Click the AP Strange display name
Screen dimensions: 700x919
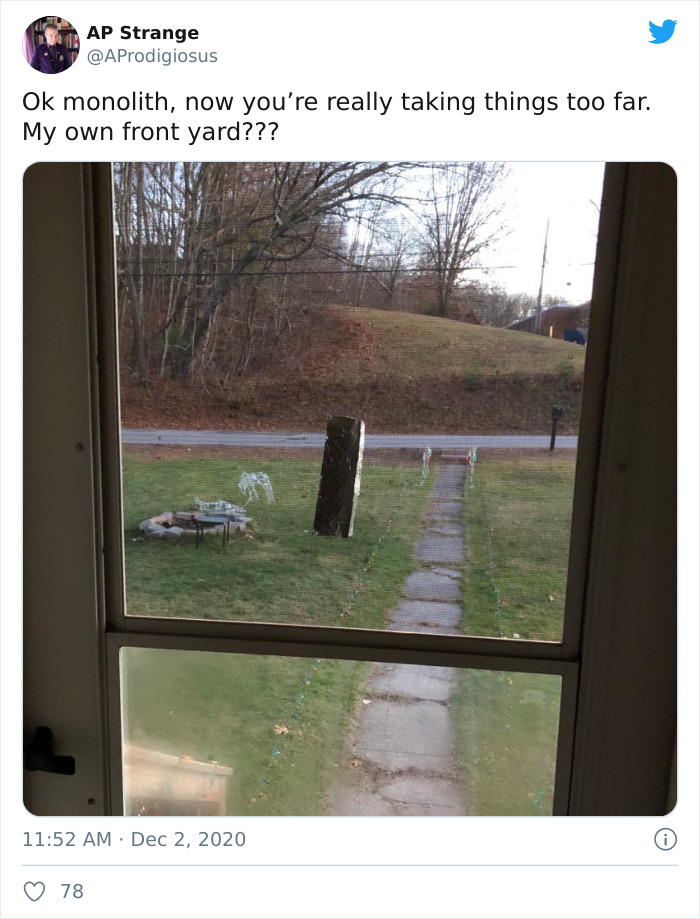click(x=142, y=33)
